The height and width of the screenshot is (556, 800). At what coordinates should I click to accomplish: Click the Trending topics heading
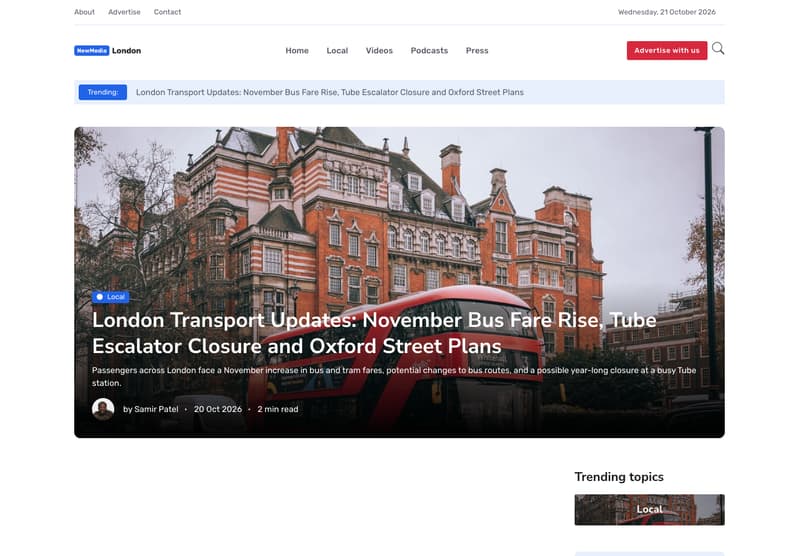pos(619,477)
